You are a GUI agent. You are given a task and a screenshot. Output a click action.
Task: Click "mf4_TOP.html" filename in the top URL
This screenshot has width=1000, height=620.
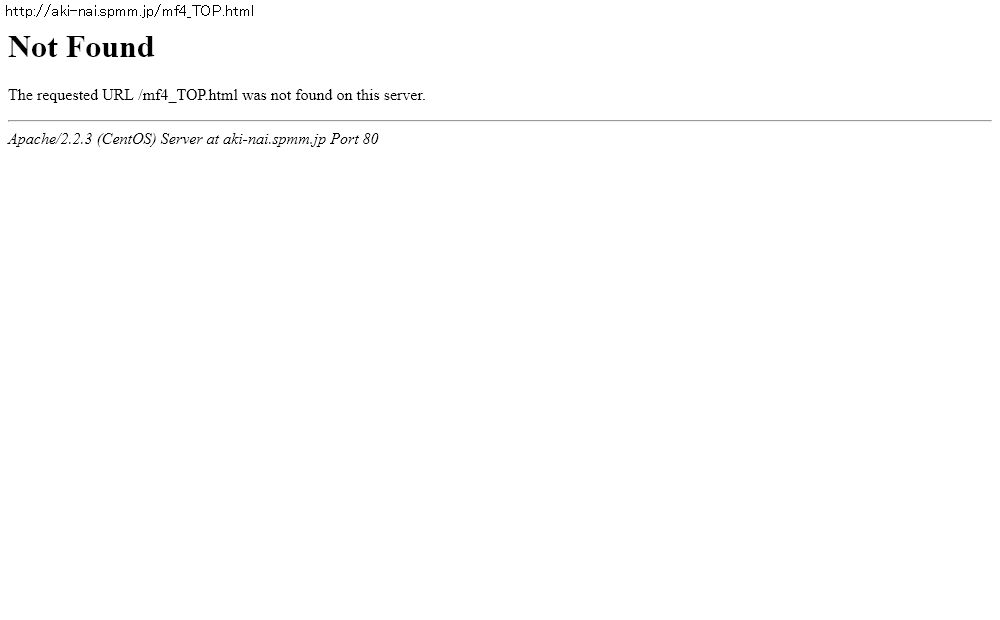tap(208, 11)
